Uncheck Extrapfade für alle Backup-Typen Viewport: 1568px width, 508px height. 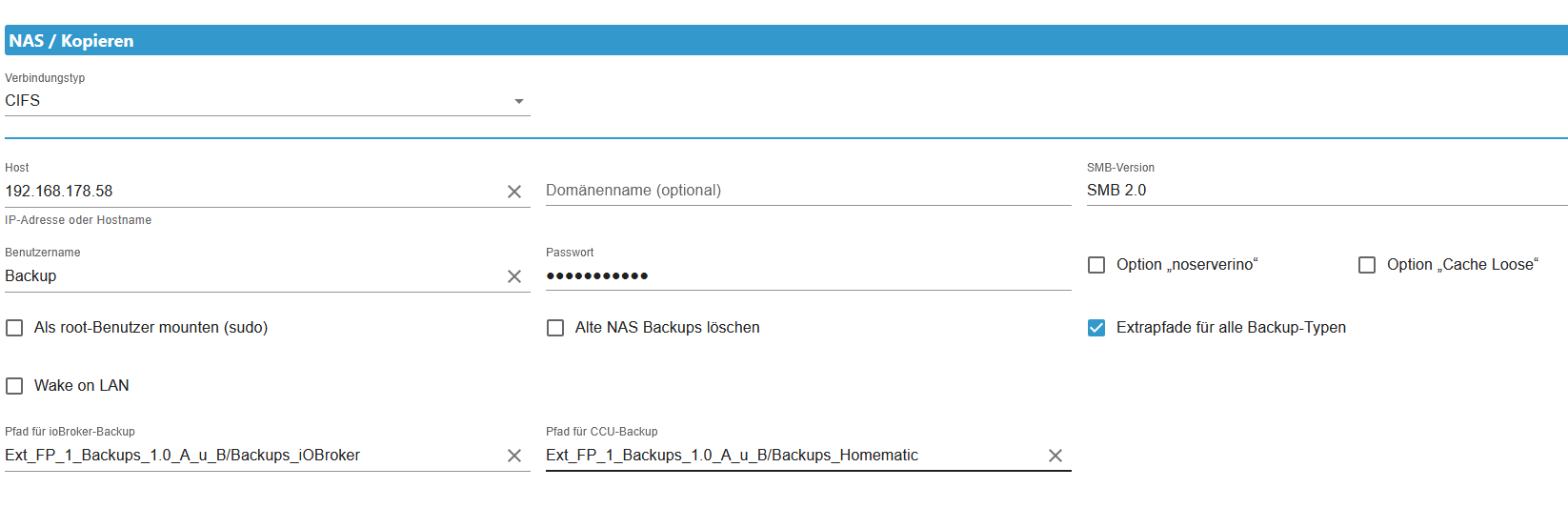click(x=1096, y=328)
